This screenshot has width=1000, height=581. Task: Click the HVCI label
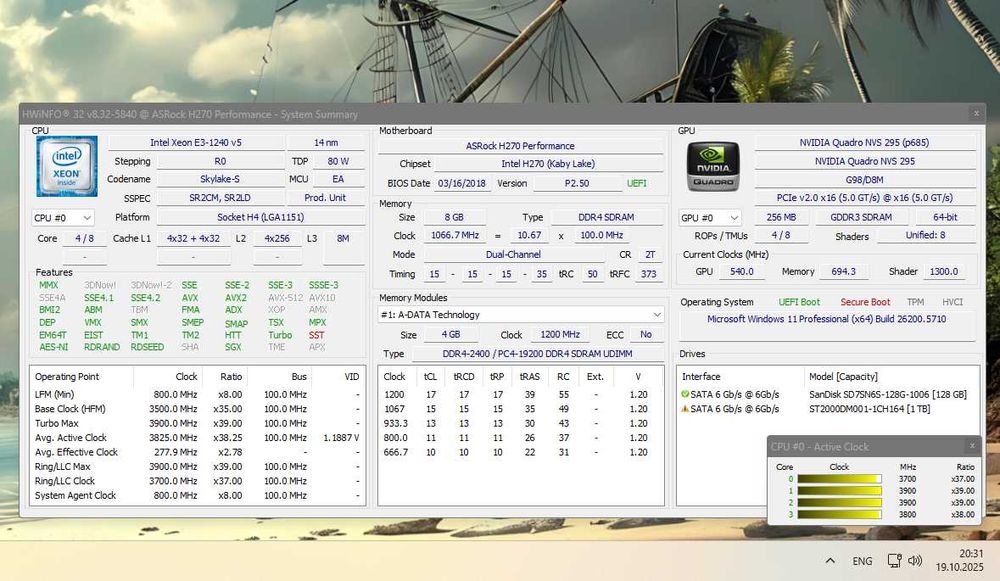[x=953, y=302]
